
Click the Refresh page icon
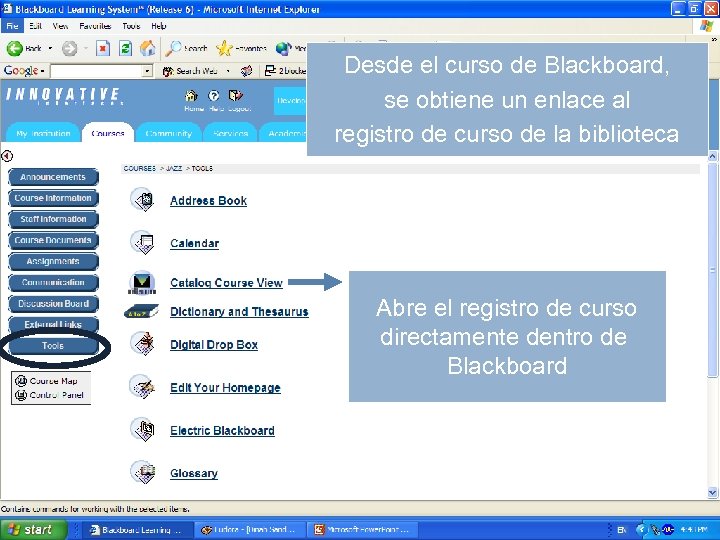125,48
